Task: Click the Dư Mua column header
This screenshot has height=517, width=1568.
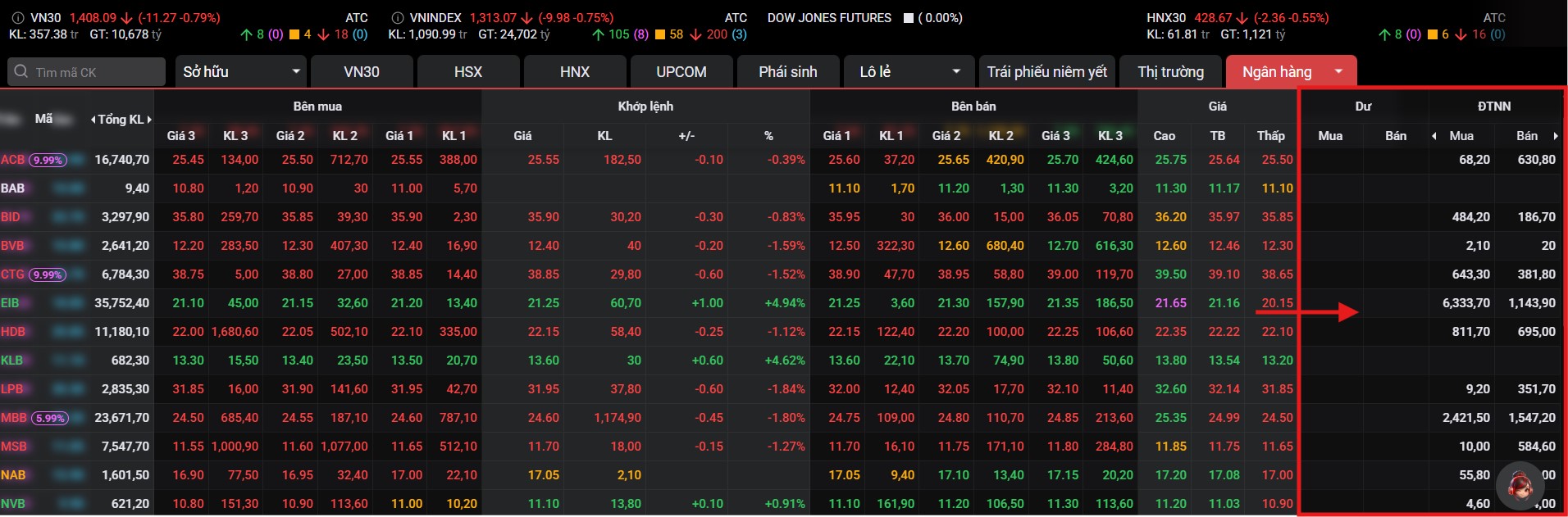Action: [x=1330, y=136]
